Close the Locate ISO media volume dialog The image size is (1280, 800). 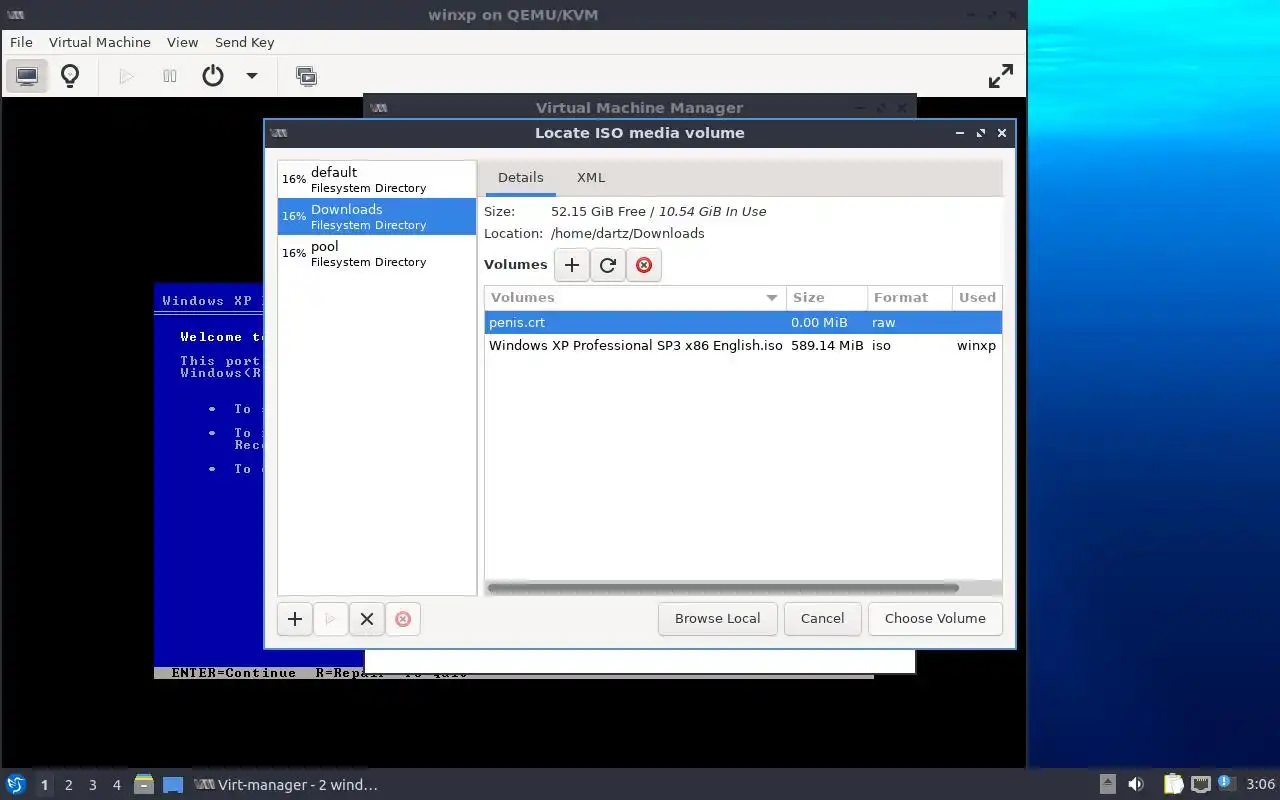coord(1002,133)
